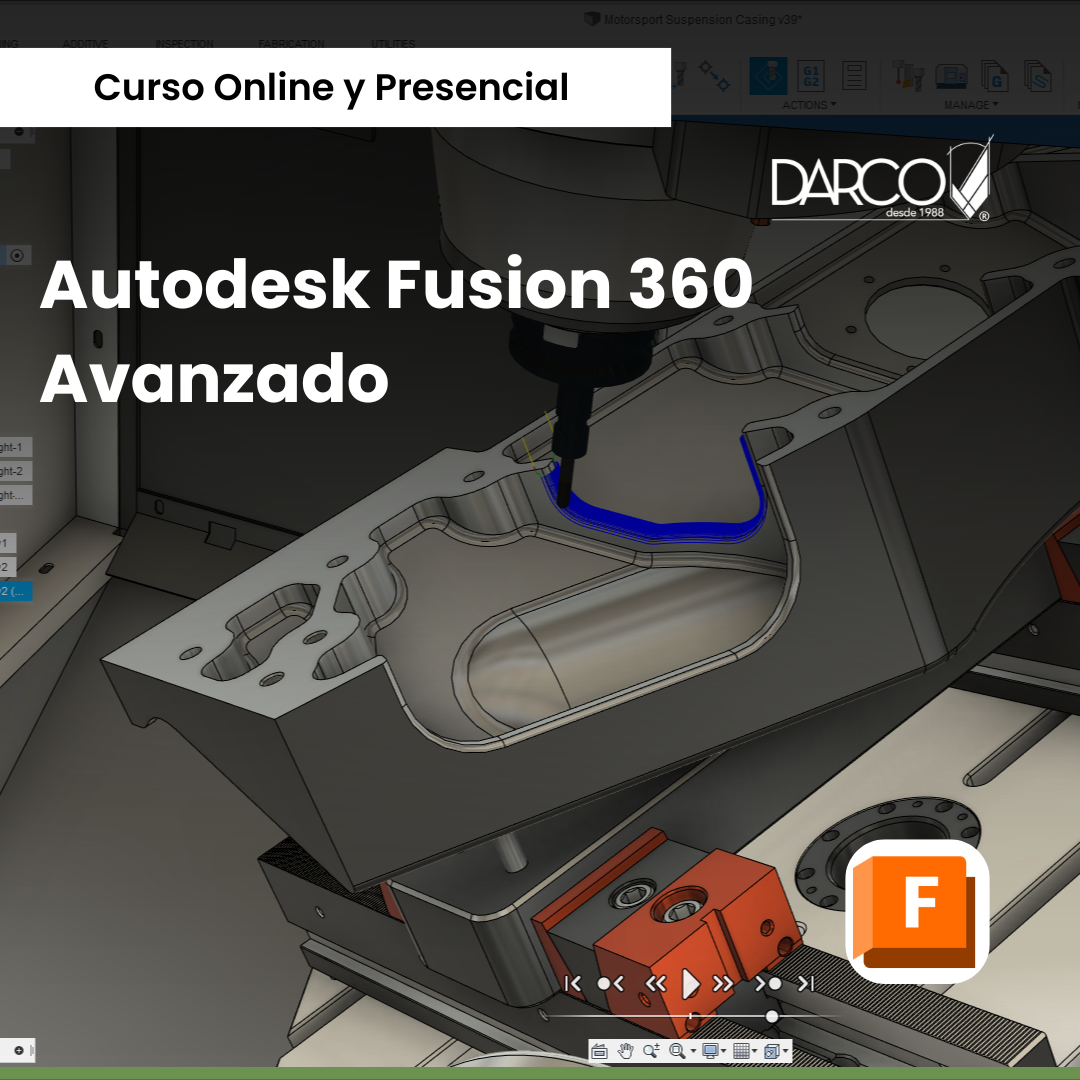
Task: Open the Post Library G icon
Action: (x=994, y=76)
